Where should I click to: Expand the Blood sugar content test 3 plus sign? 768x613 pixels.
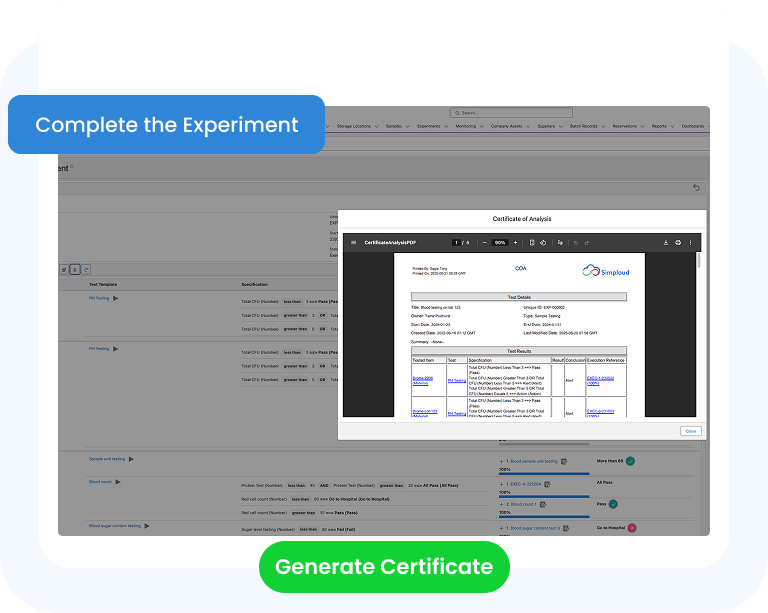tap(502, 528)
